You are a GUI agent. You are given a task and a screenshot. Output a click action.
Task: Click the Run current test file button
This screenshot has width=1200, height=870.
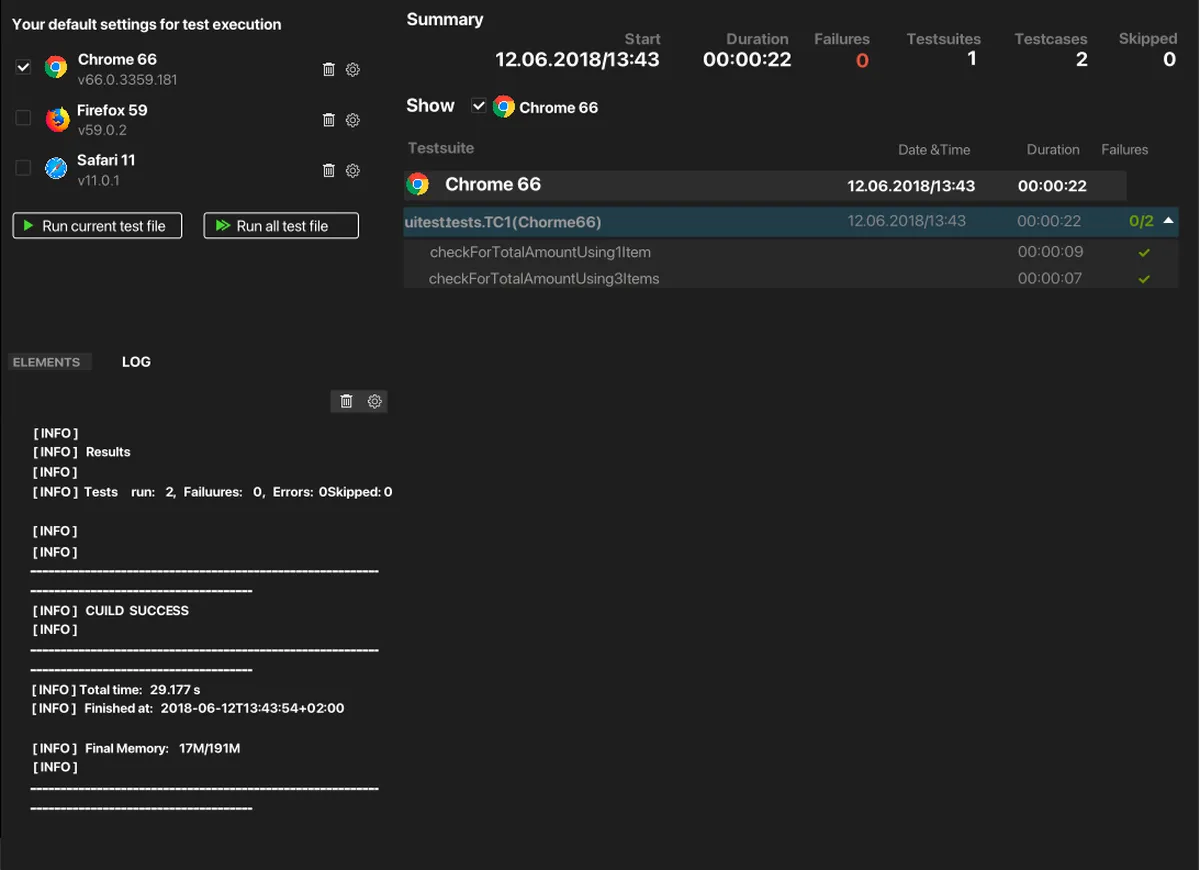click(x=97, y=226)
